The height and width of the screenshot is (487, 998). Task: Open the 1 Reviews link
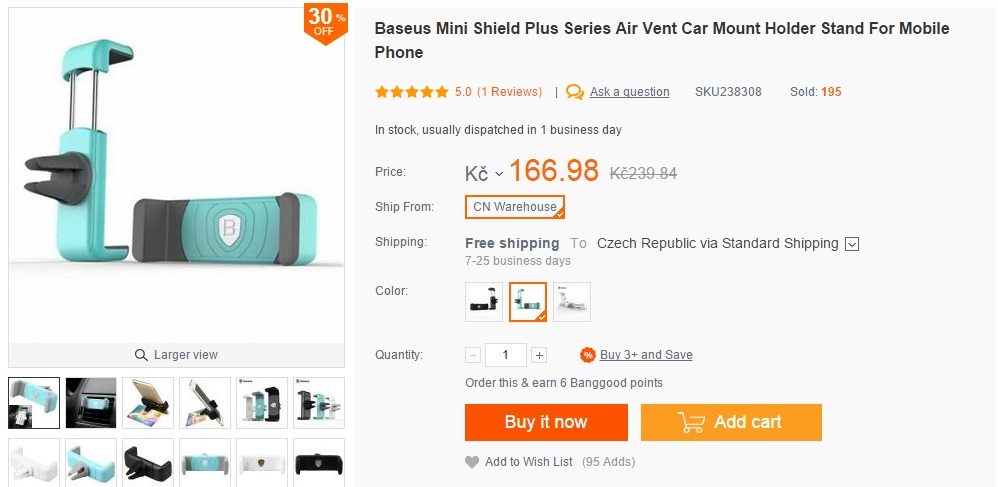pyautogui.click(x=509, y=92)
